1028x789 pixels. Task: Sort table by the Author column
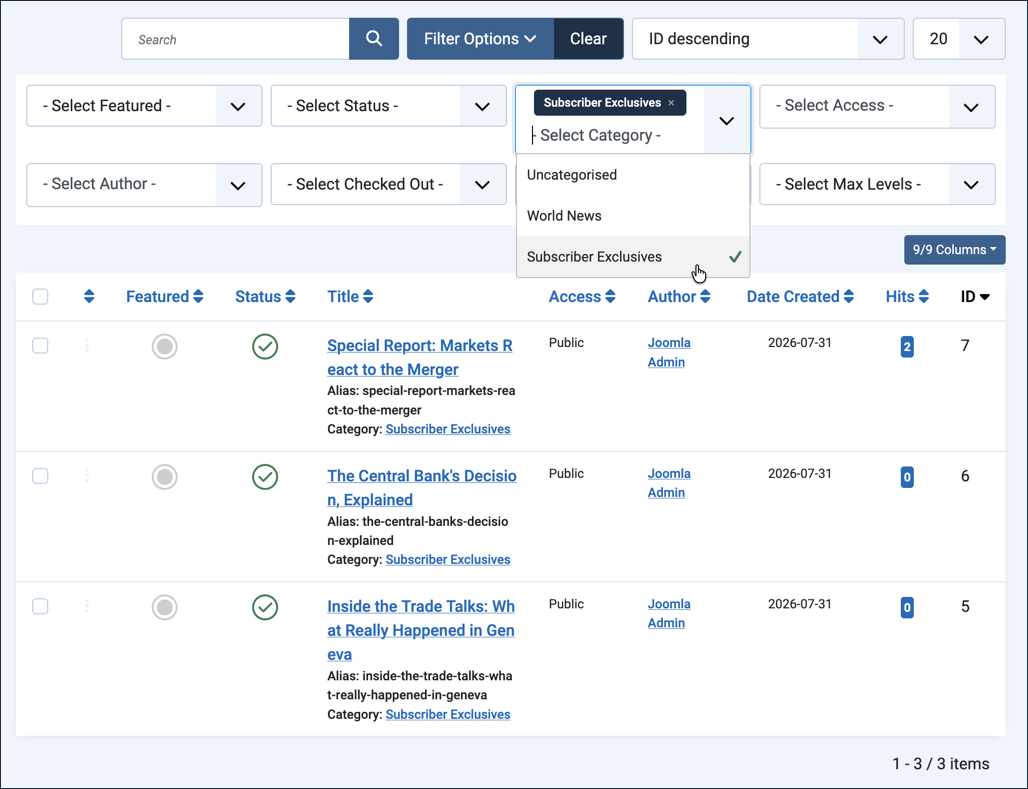[679, 296]
